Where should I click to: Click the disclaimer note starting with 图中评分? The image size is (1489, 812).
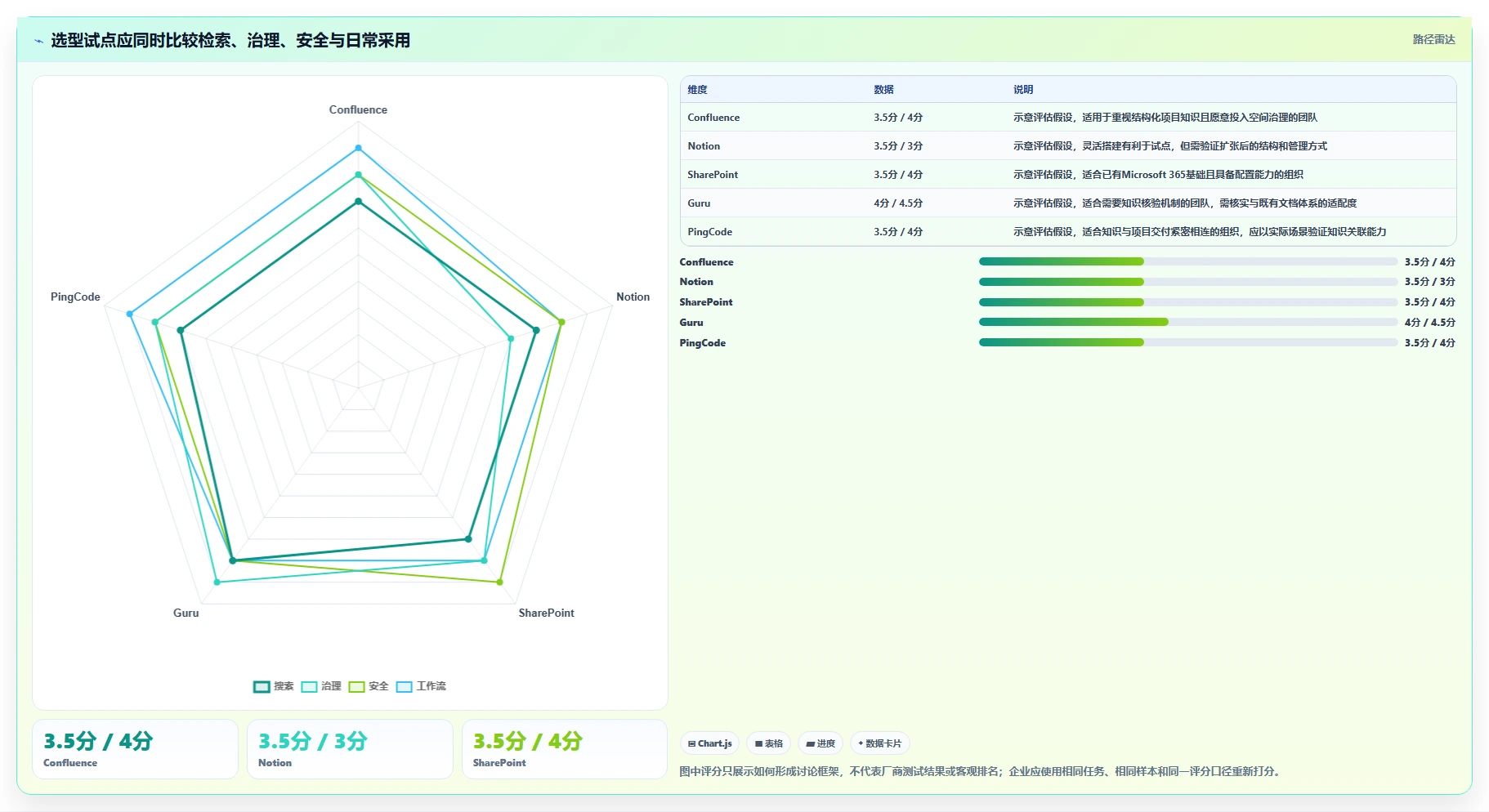pos(981,771)
